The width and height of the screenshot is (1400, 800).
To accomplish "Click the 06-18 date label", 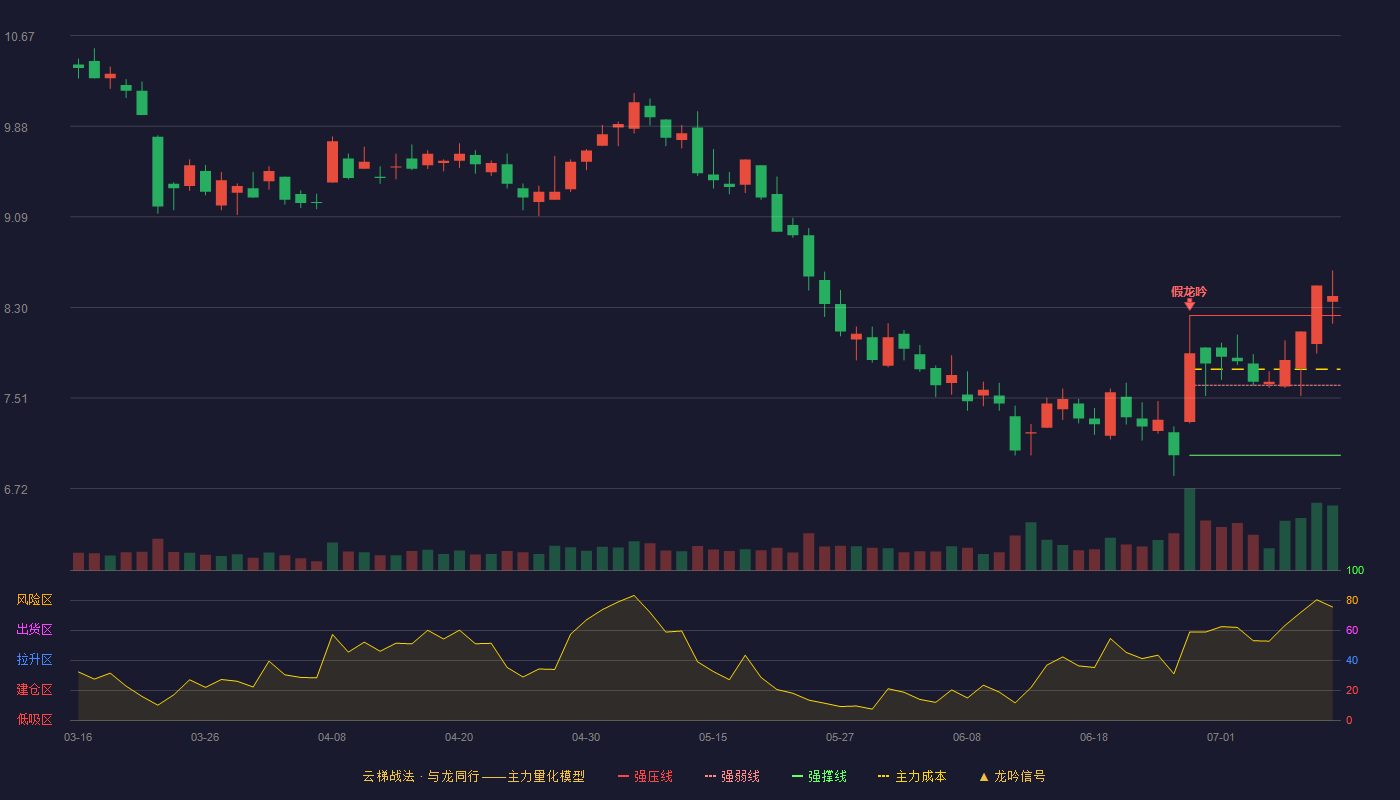I will coord(1094,737).
